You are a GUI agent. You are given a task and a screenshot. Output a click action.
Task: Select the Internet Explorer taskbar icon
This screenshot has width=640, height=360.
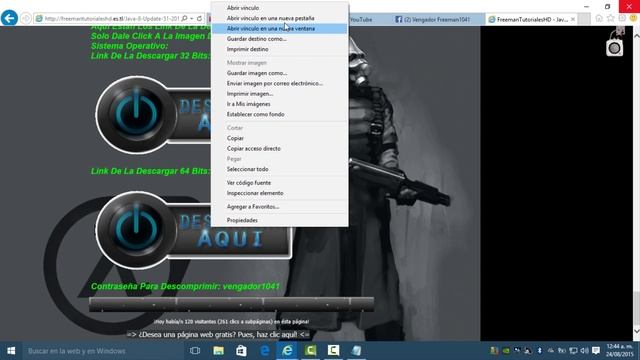(x=287, y=351)
